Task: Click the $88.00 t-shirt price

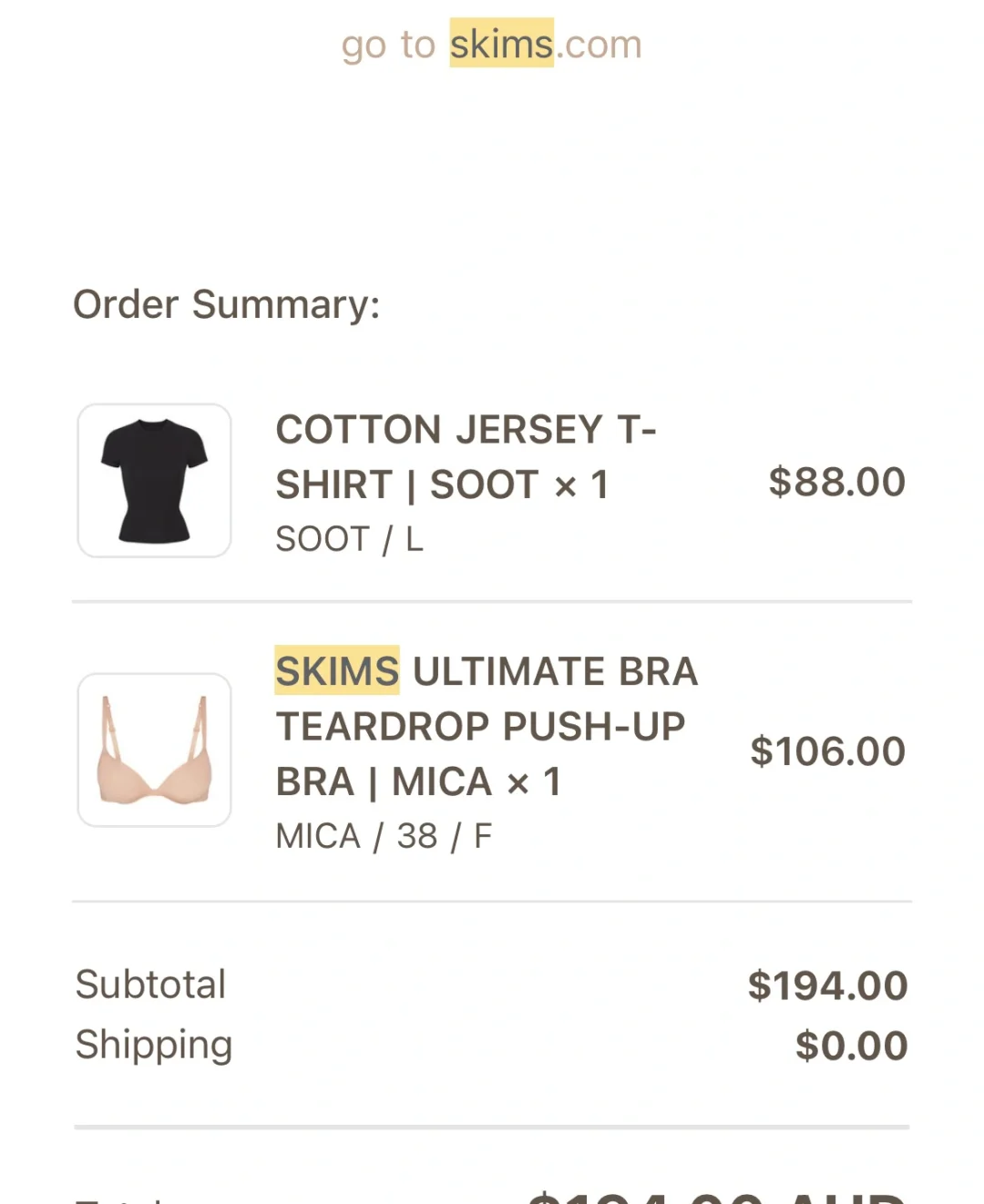Action: tap(836, 482)
